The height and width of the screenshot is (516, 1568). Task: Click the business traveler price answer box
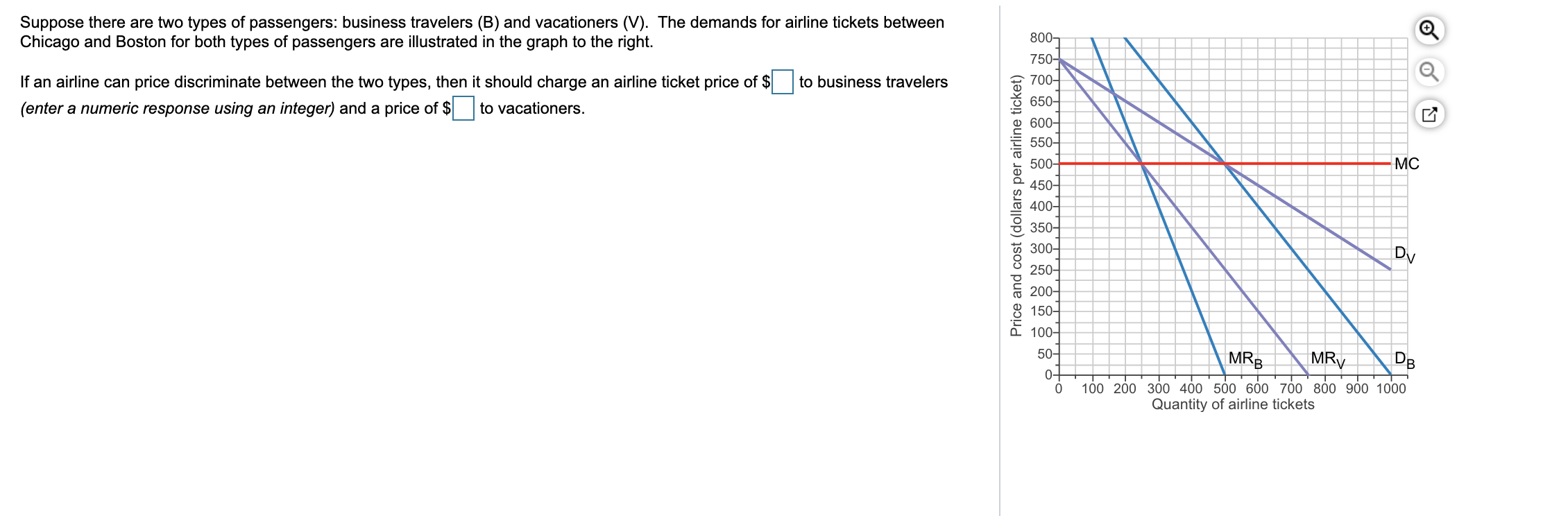coord(783,82)
